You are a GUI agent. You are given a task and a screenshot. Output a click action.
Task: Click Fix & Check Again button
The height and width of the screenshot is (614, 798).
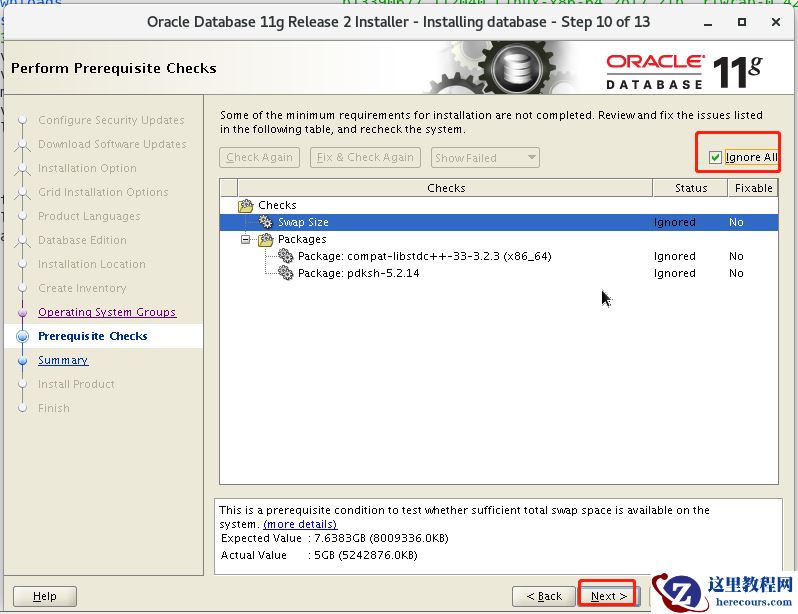click(x=365, y=157)
